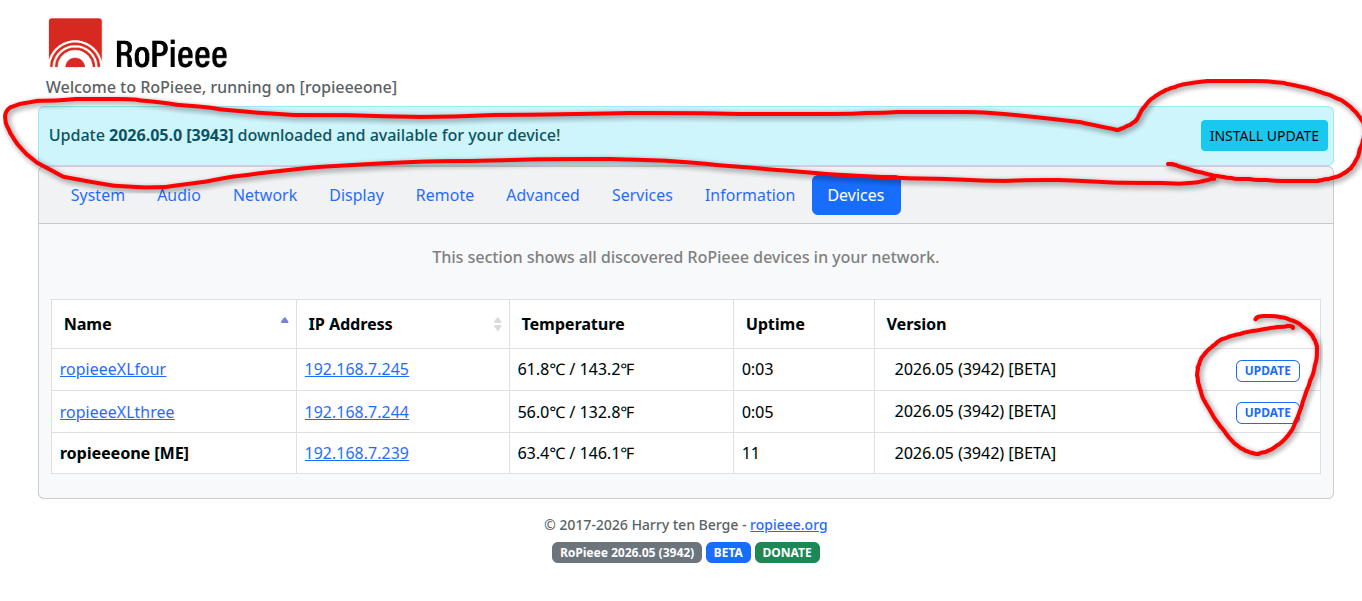The width and height of the screenshot is (1362, 601).
Task: Switch to the Display tab
Action: tap(357, 195)
